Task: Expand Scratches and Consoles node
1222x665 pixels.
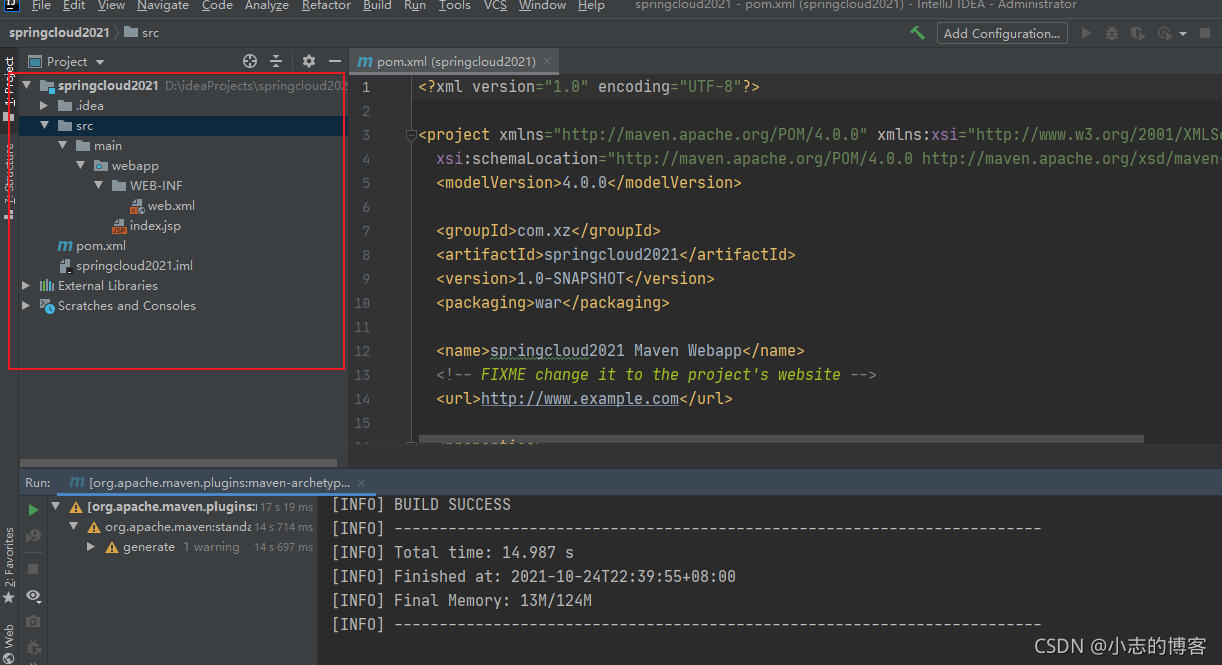Action: click(x=27, y=305)
